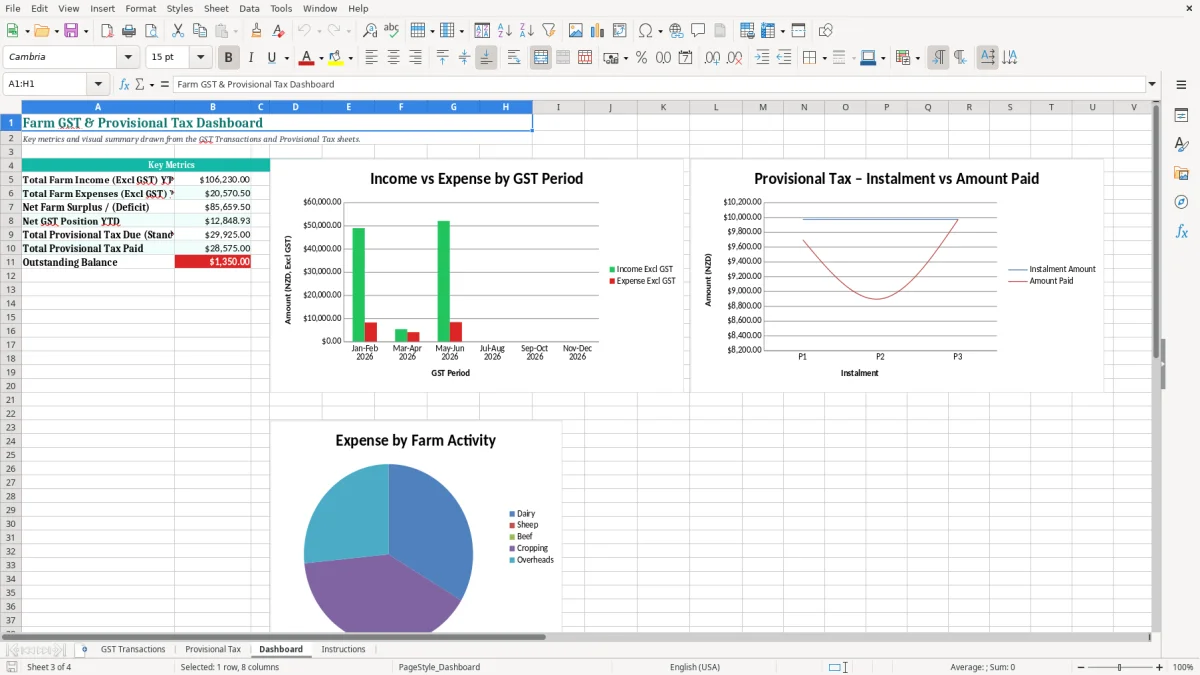Click the Sort Ascending icon
This screenshot has width=1200, height=675.
point(505,31)
